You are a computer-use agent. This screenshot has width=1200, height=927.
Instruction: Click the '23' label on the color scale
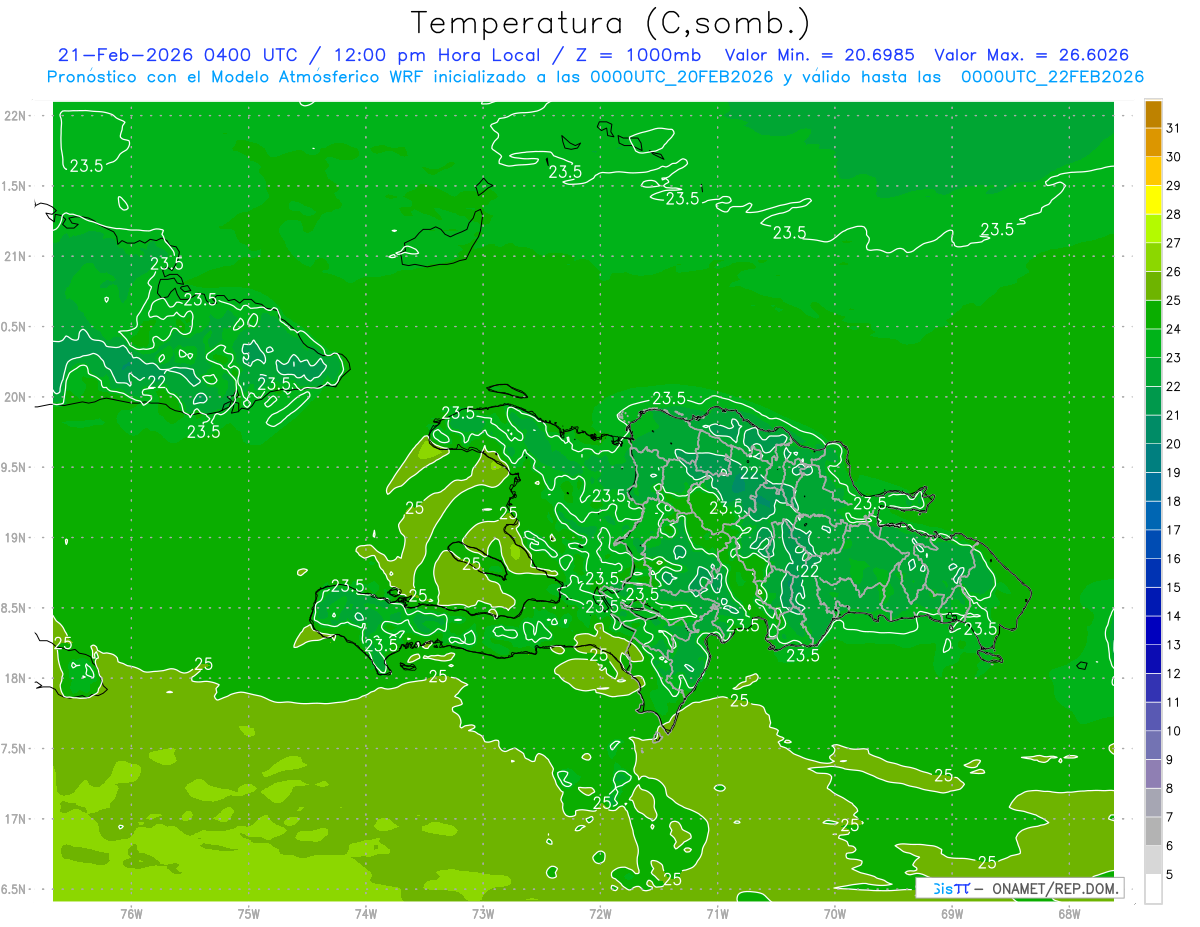[1174, 358]
